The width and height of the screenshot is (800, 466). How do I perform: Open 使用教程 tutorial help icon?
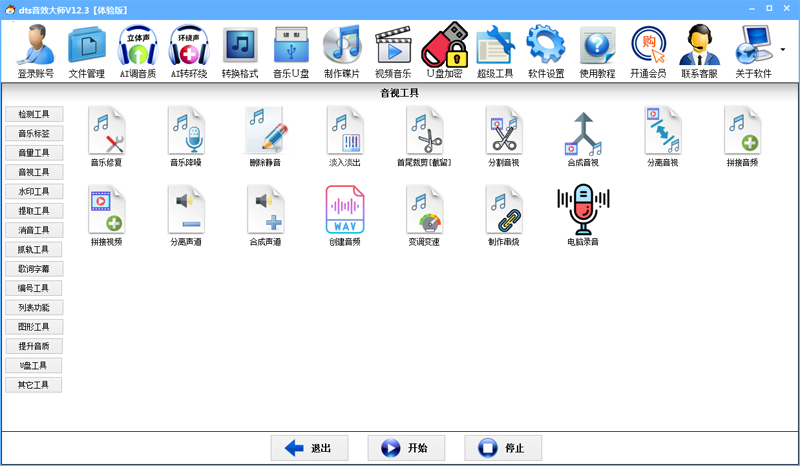pyautogui.click(x=597, y=52)
